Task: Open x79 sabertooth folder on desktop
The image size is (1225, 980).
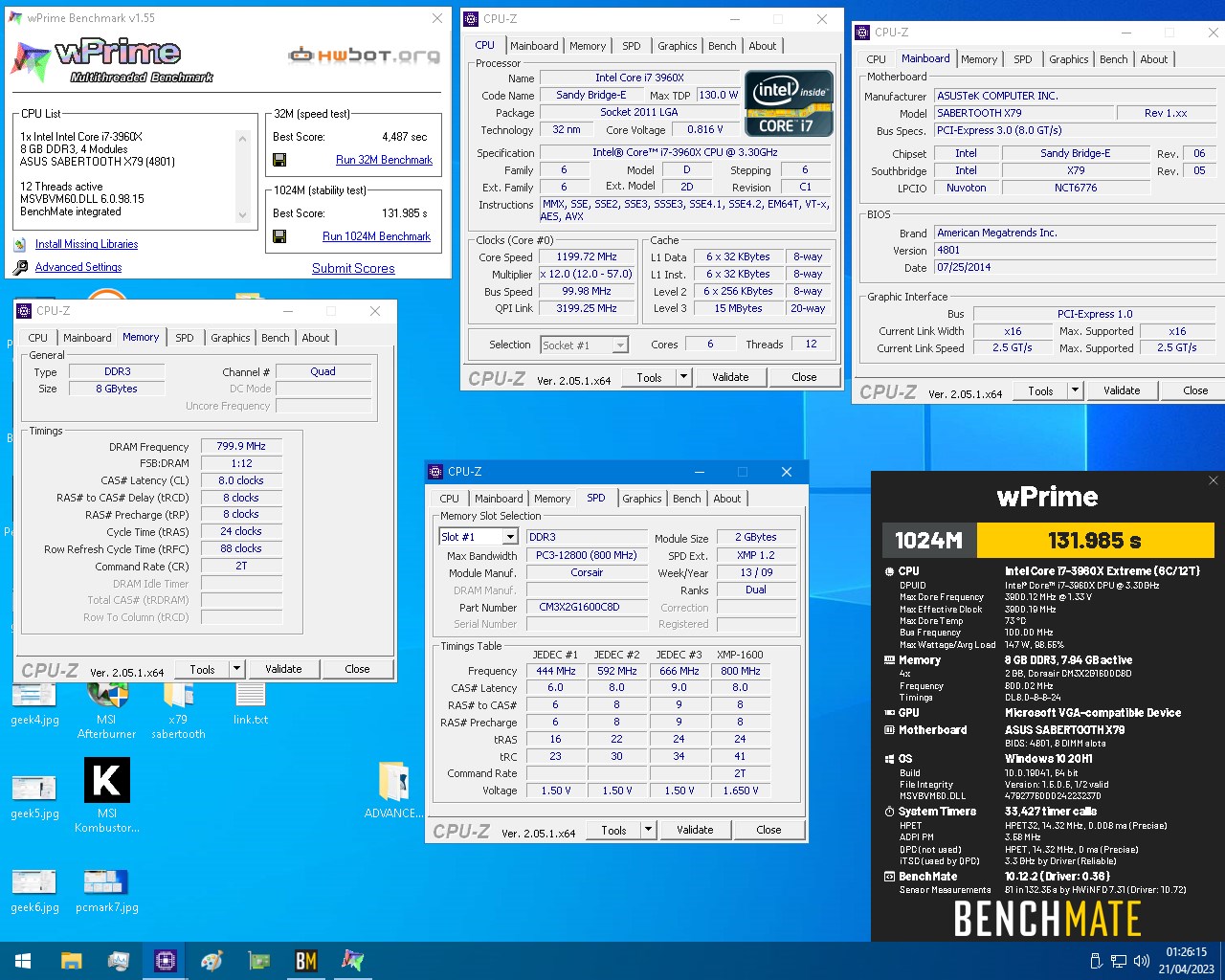Action: (x=178, y=710)
